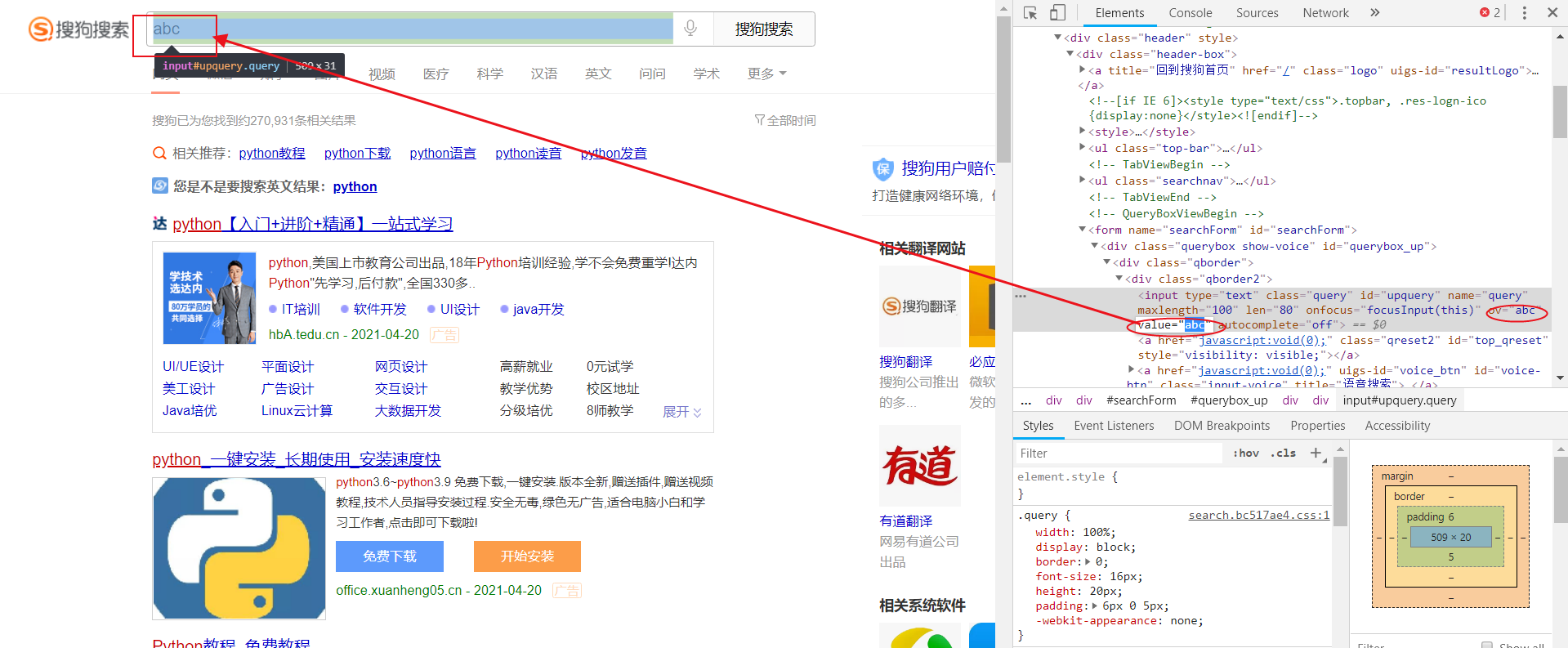Expand the div class header-box node
The height and width of the screenshot is (648, 1568).
(x=1070, y=54)
